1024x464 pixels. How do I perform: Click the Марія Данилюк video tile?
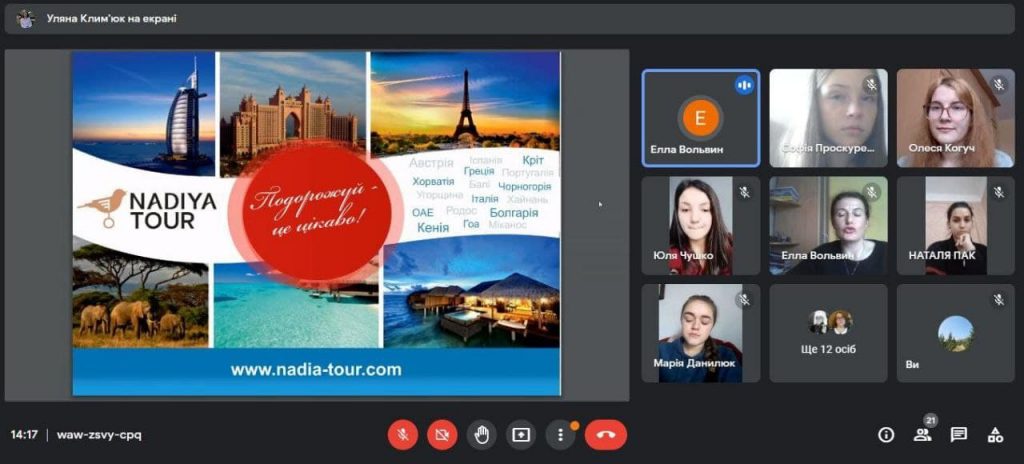click(x=700, y=333)
